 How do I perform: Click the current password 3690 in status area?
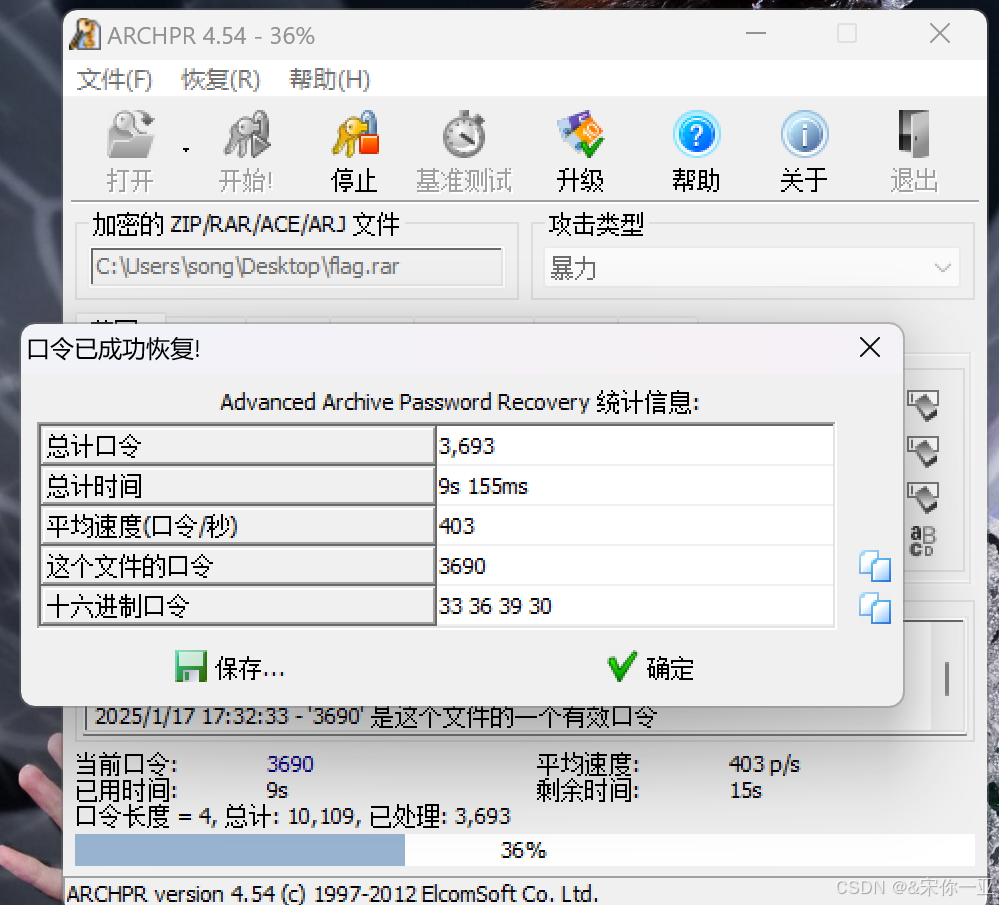coord(290,764)
